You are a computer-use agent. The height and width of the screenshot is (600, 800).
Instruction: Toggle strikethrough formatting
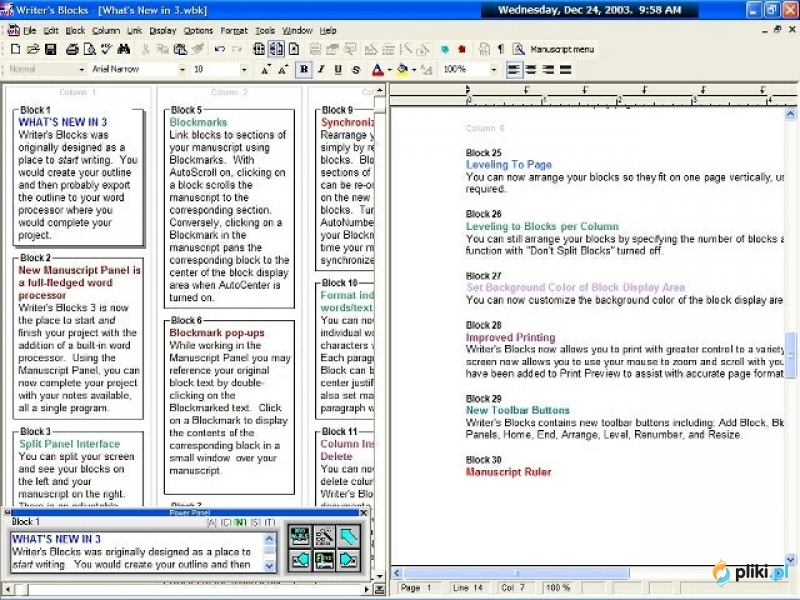[x=356, y=69]
